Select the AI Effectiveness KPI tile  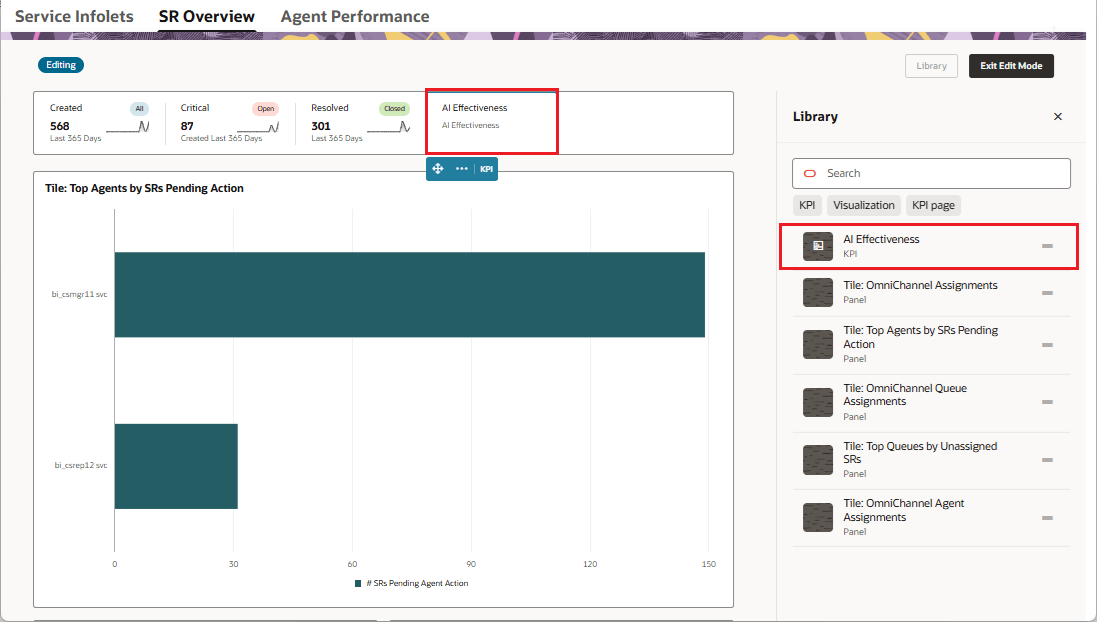tap(492, 122)
